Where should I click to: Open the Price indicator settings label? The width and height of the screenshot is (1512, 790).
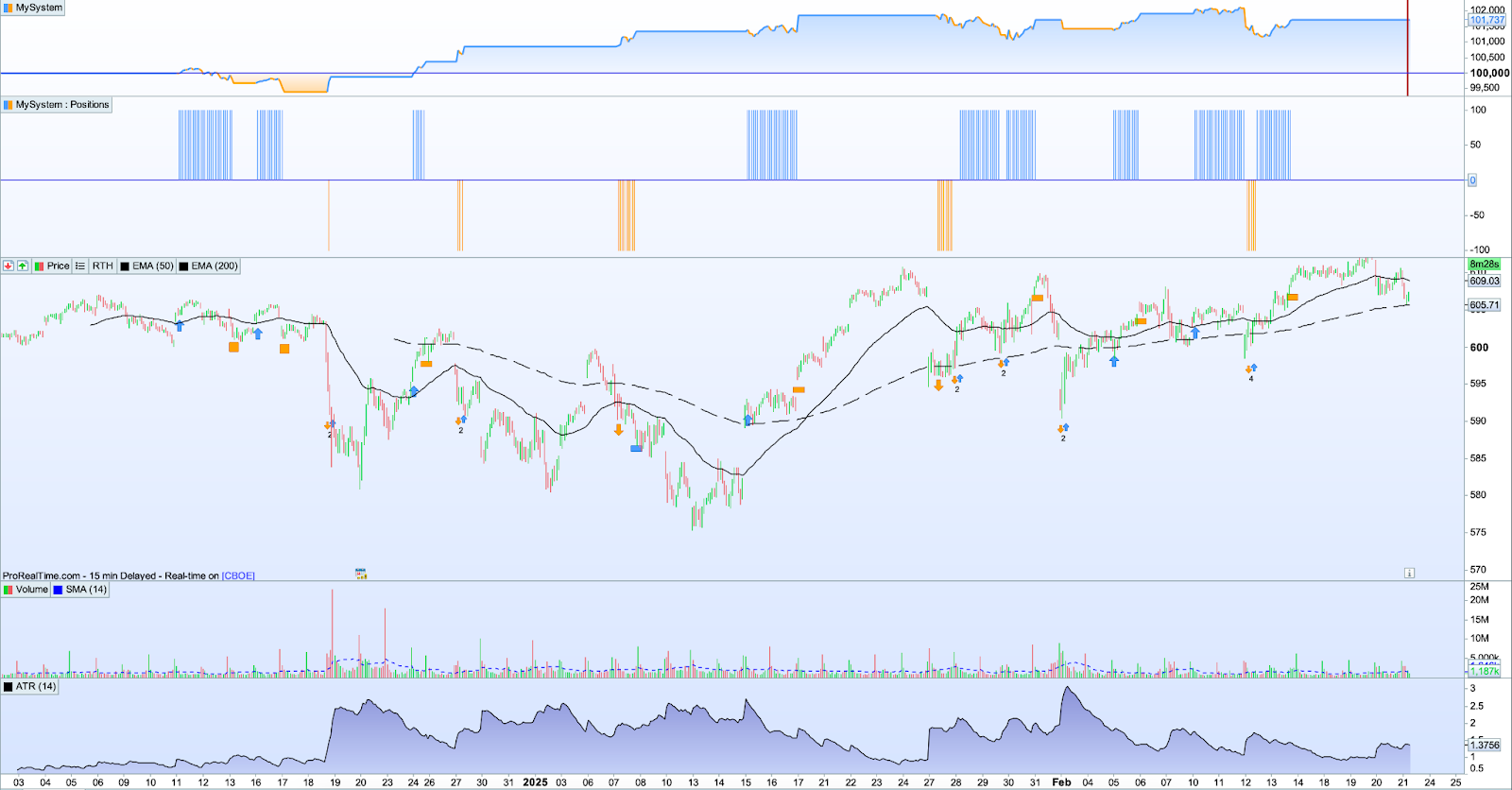[58, 266]
